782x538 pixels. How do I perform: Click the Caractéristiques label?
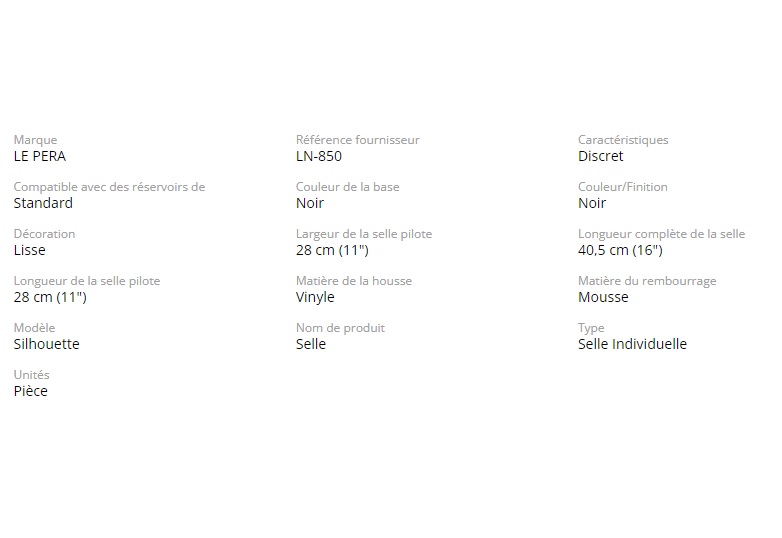tap(623, 140)
